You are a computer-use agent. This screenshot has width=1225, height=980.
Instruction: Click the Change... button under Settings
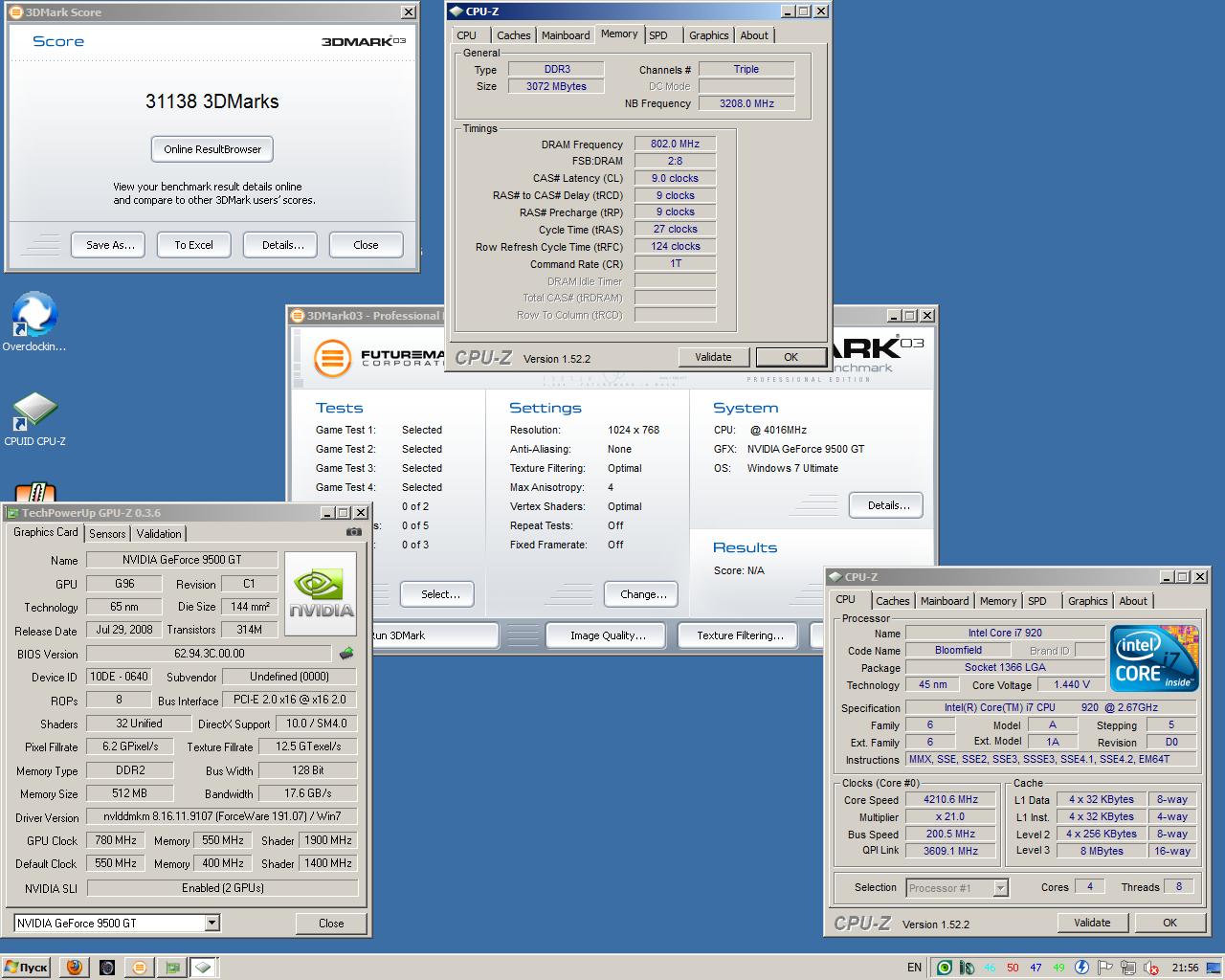(x=641, y=594)
